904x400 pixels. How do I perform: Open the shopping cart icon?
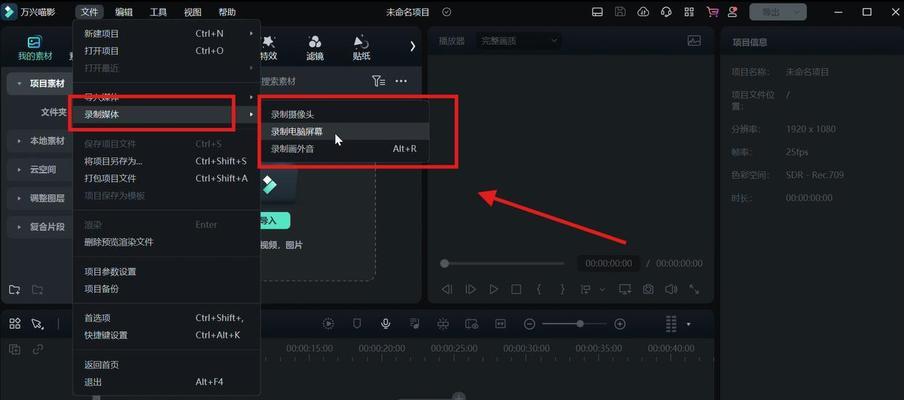pos(713,12)
